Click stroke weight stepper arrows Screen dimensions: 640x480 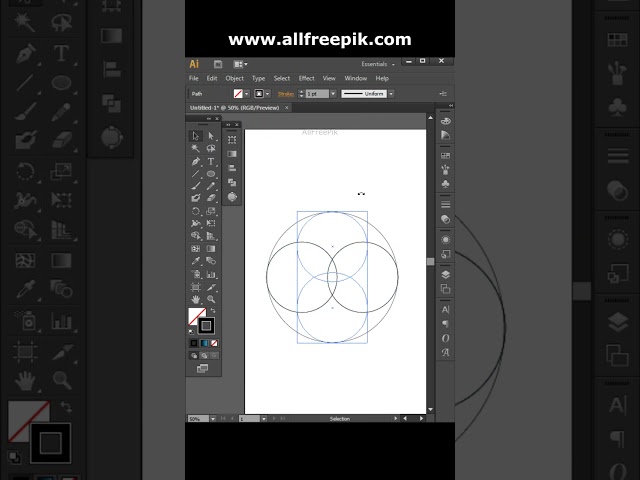coord(301,94)
